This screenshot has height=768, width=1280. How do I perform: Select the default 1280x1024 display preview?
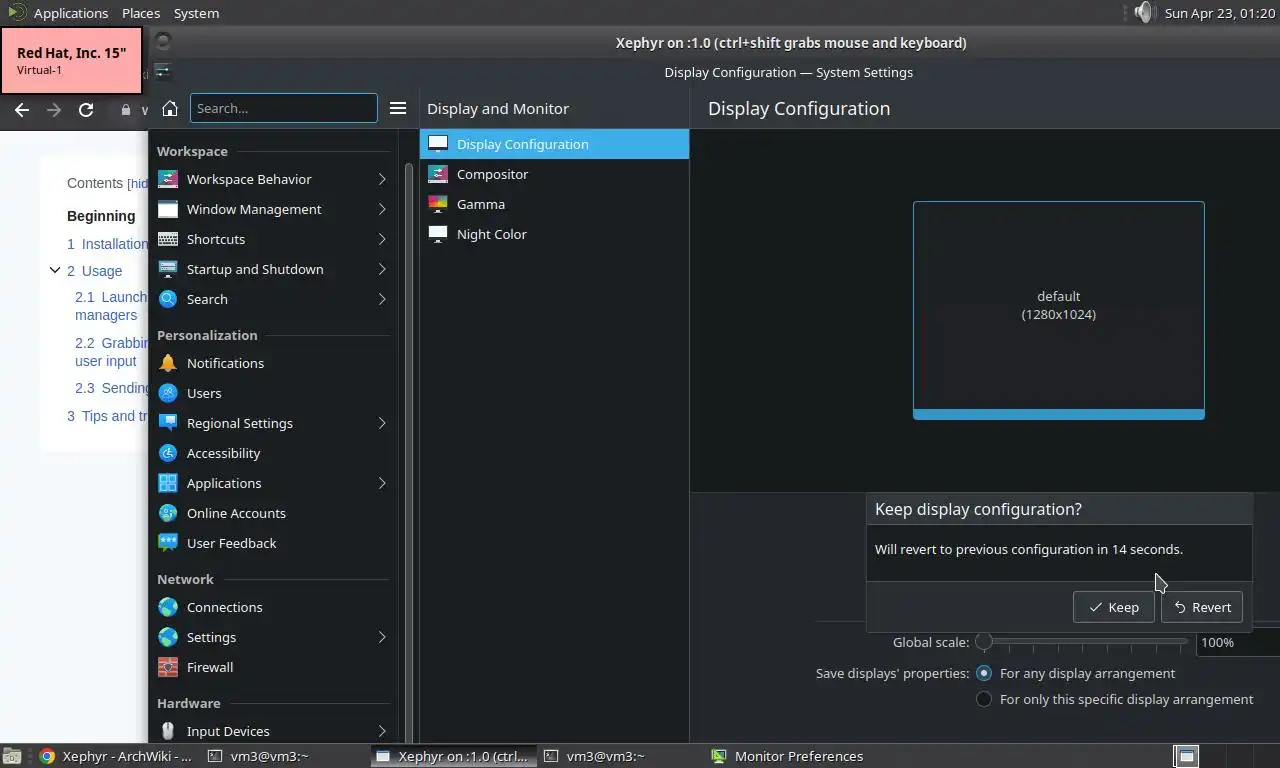point(1058,310)
